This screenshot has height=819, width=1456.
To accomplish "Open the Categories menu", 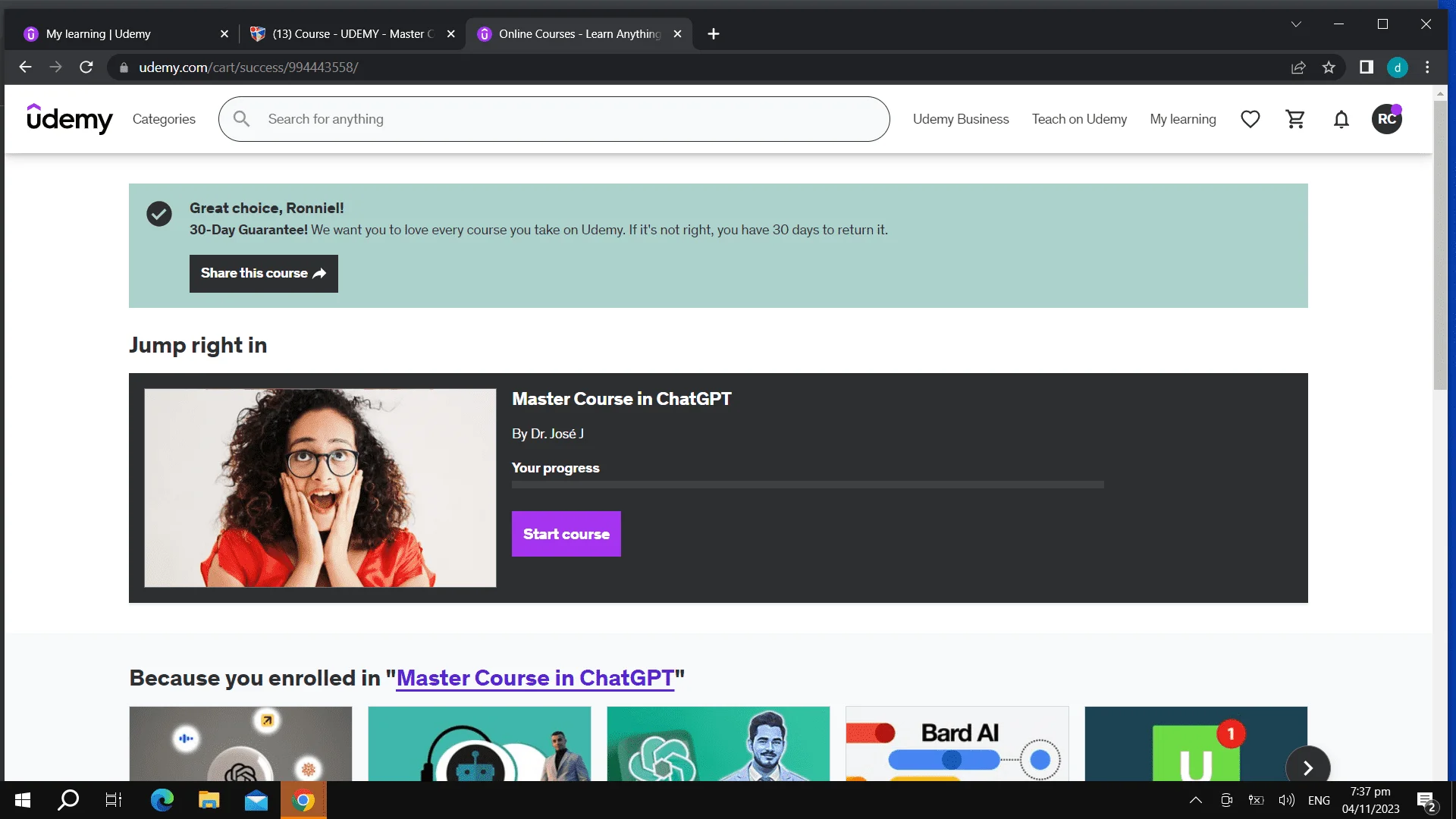I will click(164, 119).
